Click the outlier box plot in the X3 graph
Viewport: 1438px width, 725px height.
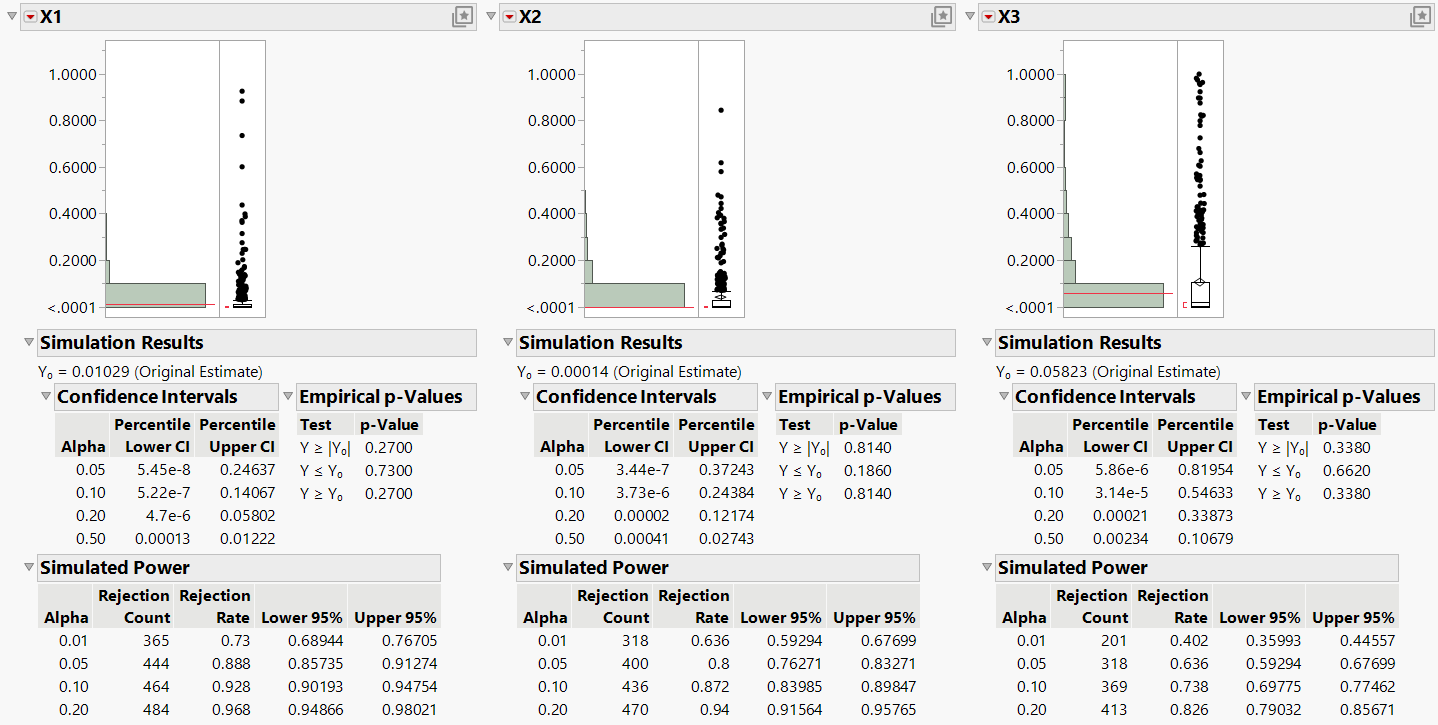click(1198, 293)
